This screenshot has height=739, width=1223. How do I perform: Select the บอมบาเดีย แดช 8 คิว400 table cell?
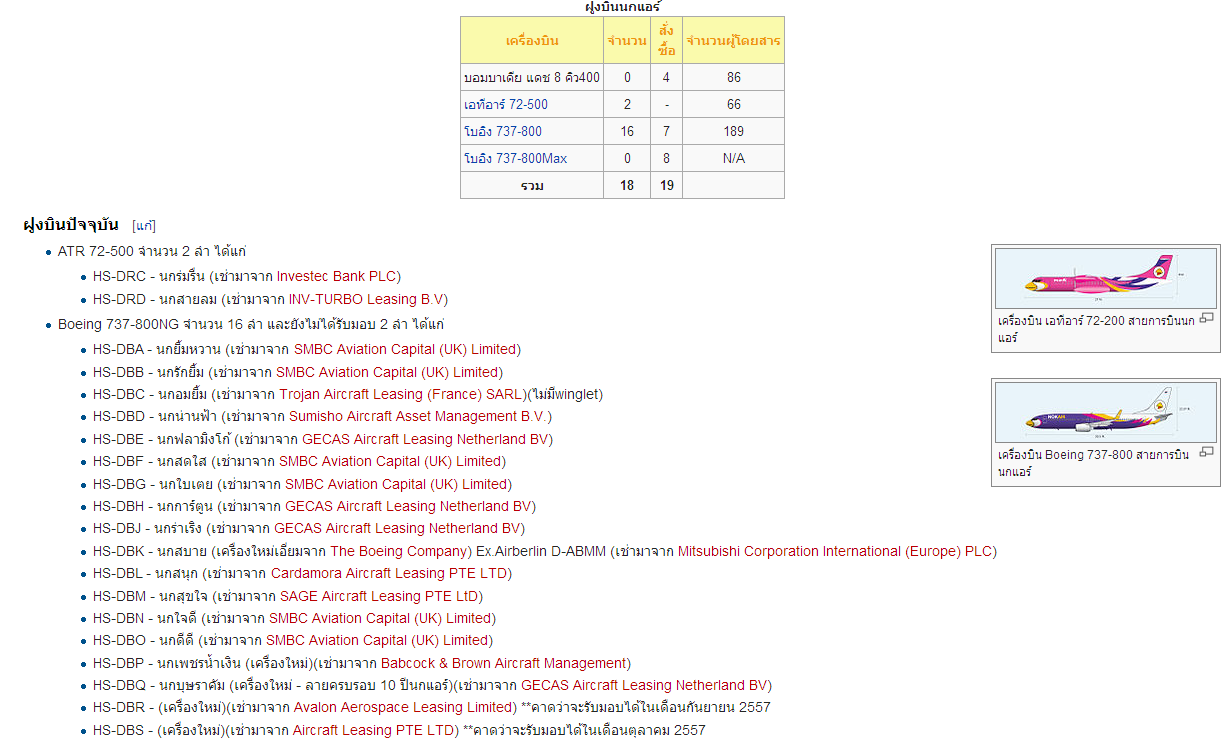tap(532, 77)
